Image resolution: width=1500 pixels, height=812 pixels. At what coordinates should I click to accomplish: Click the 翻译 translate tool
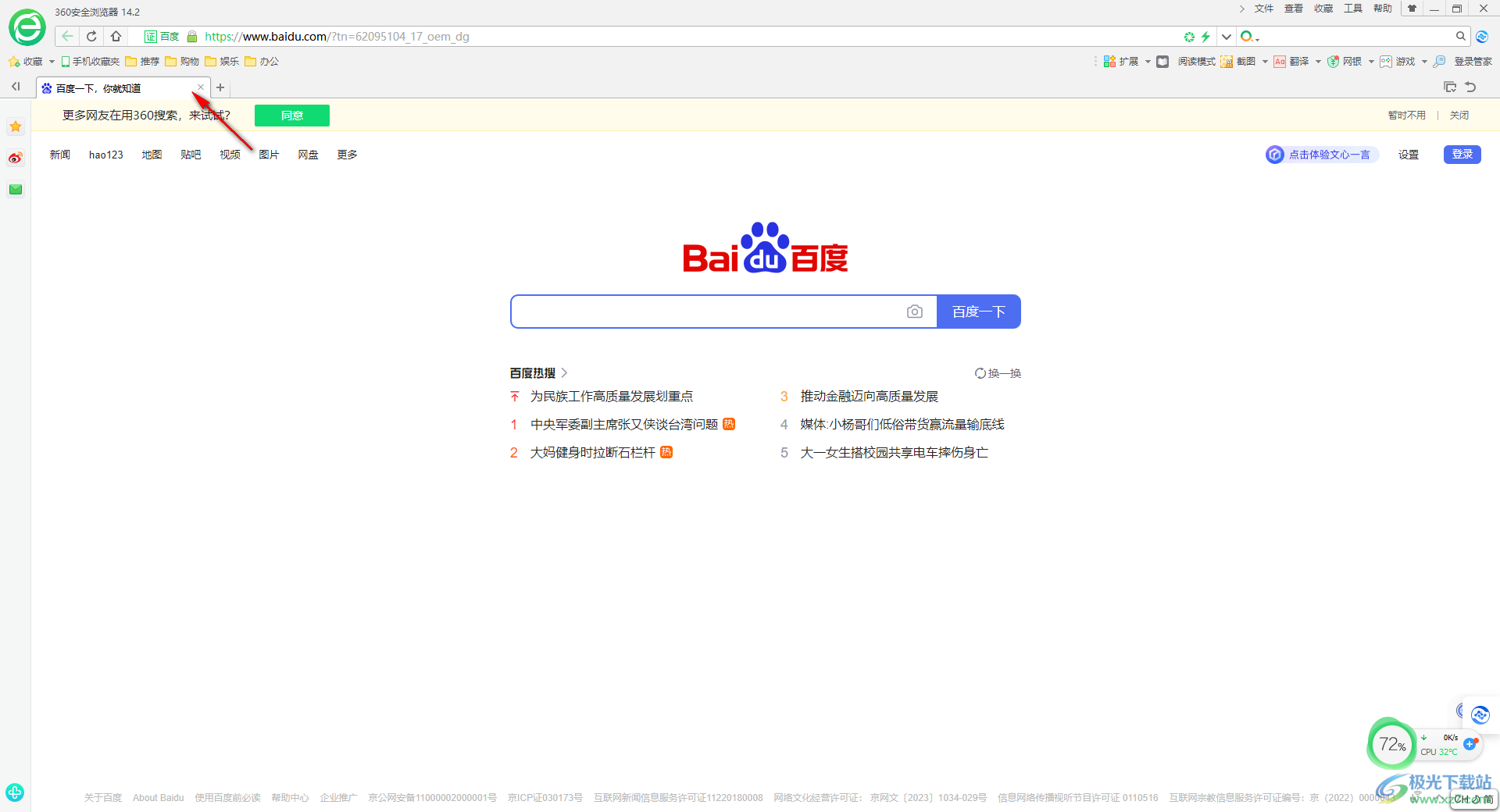click(x=1291, y=61)
